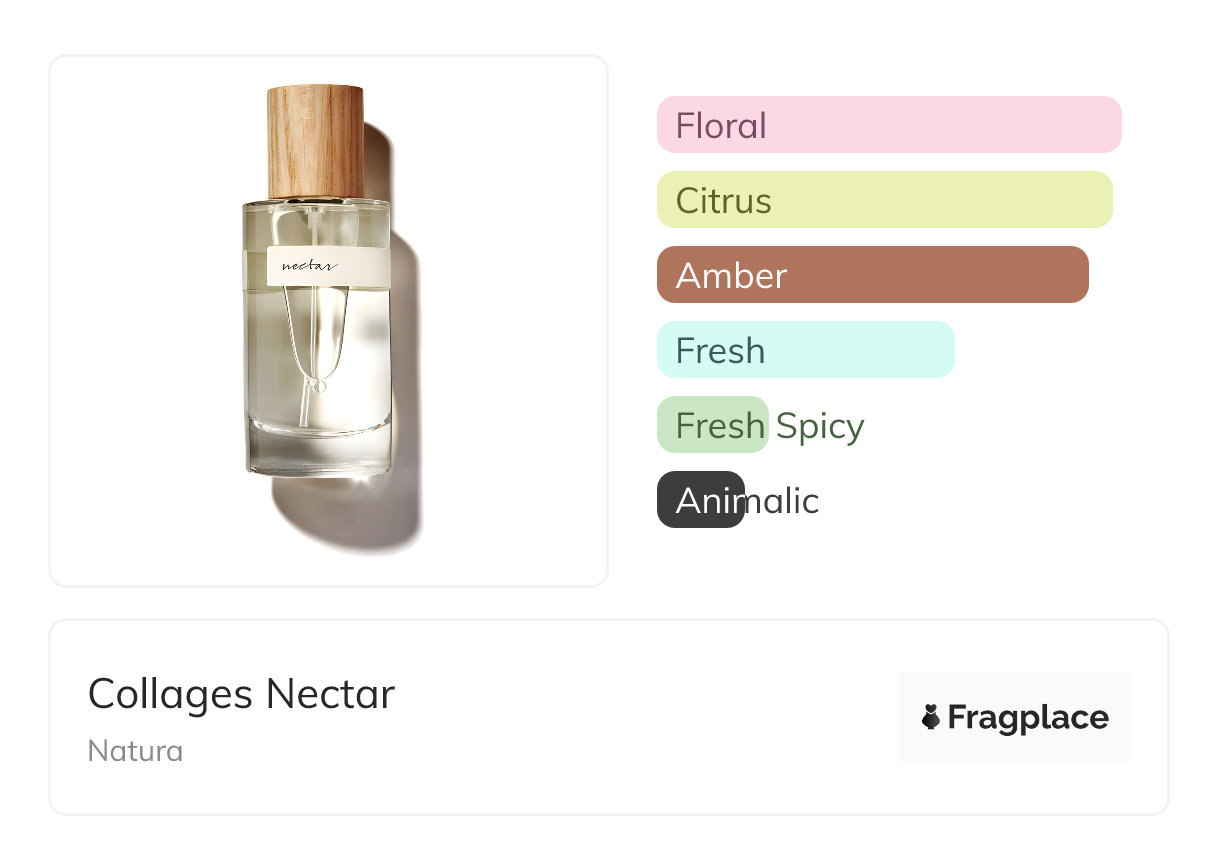
Task: Click the word 'Spicy' beside the green bar
Action: coord(820,427)
